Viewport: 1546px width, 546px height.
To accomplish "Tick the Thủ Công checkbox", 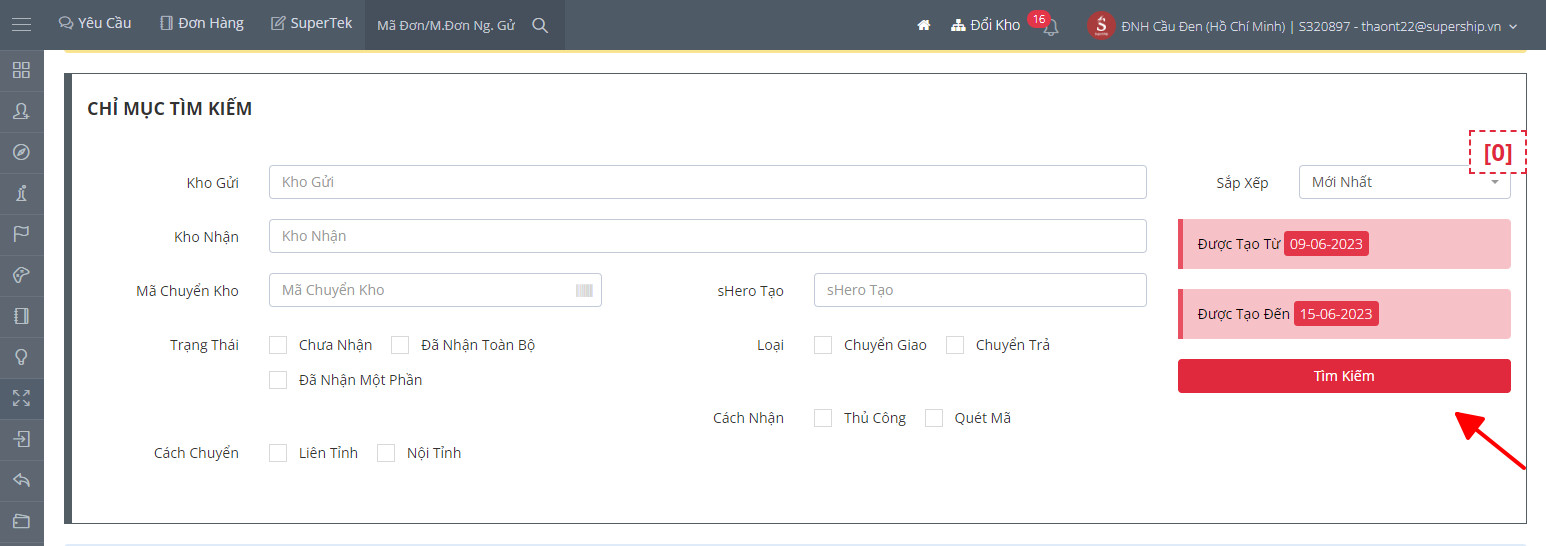I will (823, 418).
